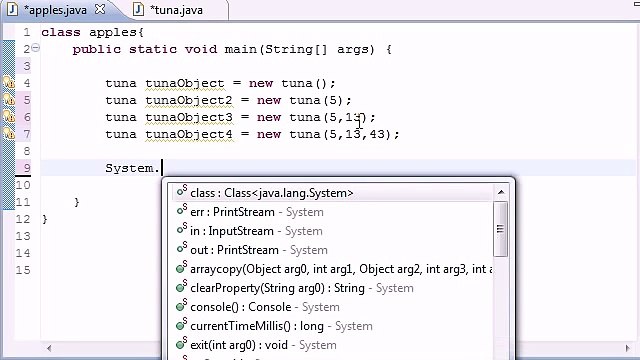Click the field icon beside class suggestion
The image size is (640, 360).
[x=182, y=190]
